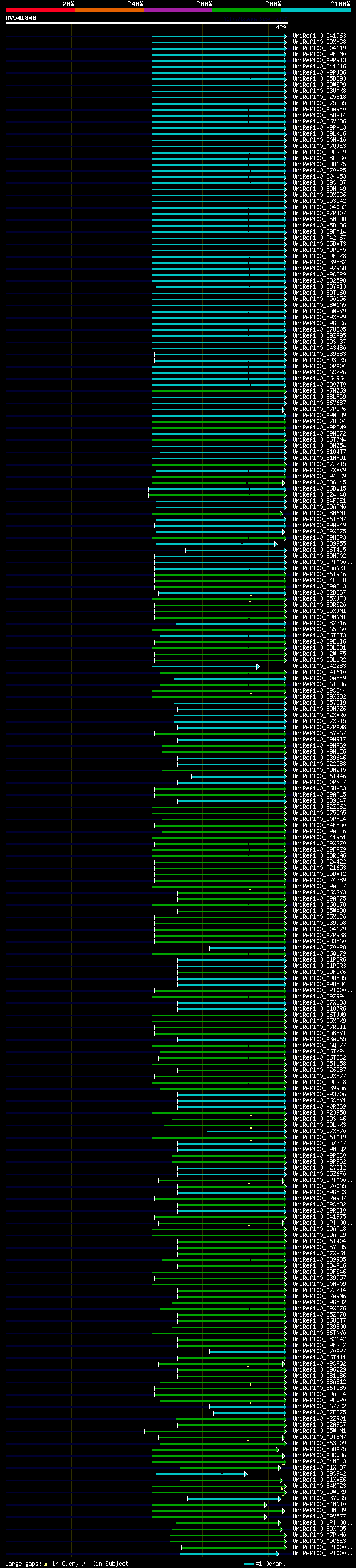Click hit UniRef100_C6TB36
Viewport: 356px width, 1568px height.
(319, 684)
